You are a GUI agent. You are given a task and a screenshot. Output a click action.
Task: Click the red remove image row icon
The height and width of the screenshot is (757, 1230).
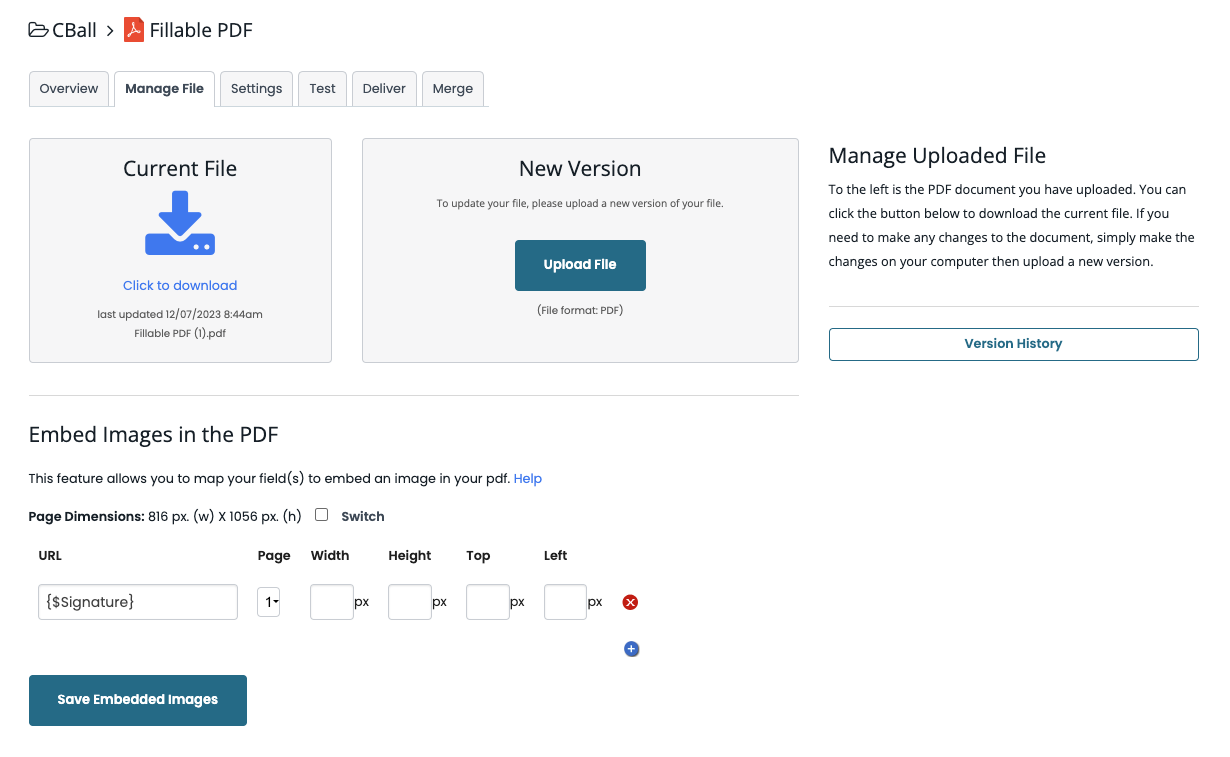[631, 602]
